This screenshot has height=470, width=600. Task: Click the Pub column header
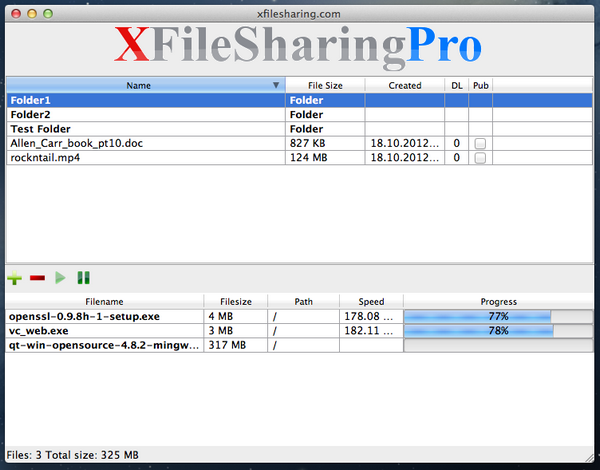coord(481,85)
